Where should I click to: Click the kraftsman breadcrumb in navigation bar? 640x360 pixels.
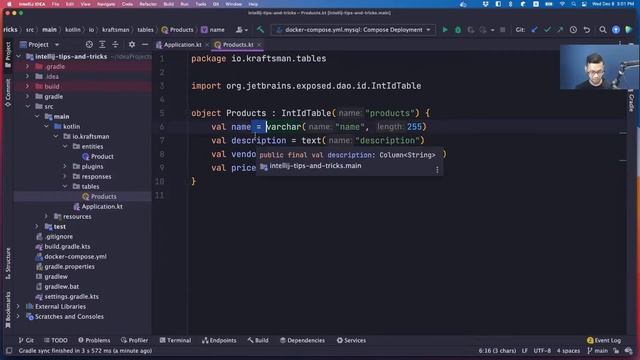click(116, 30)
